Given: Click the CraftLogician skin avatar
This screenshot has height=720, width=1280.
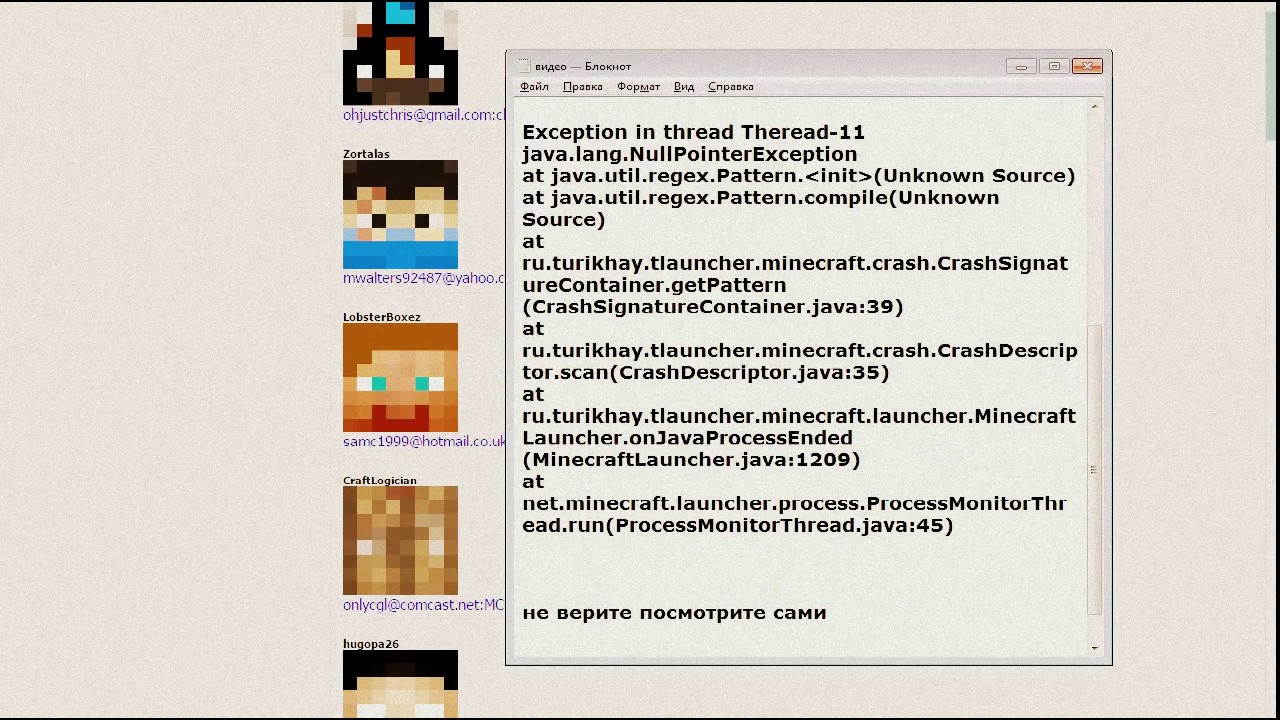Looking at the screenshot, I should click(400, 541).
